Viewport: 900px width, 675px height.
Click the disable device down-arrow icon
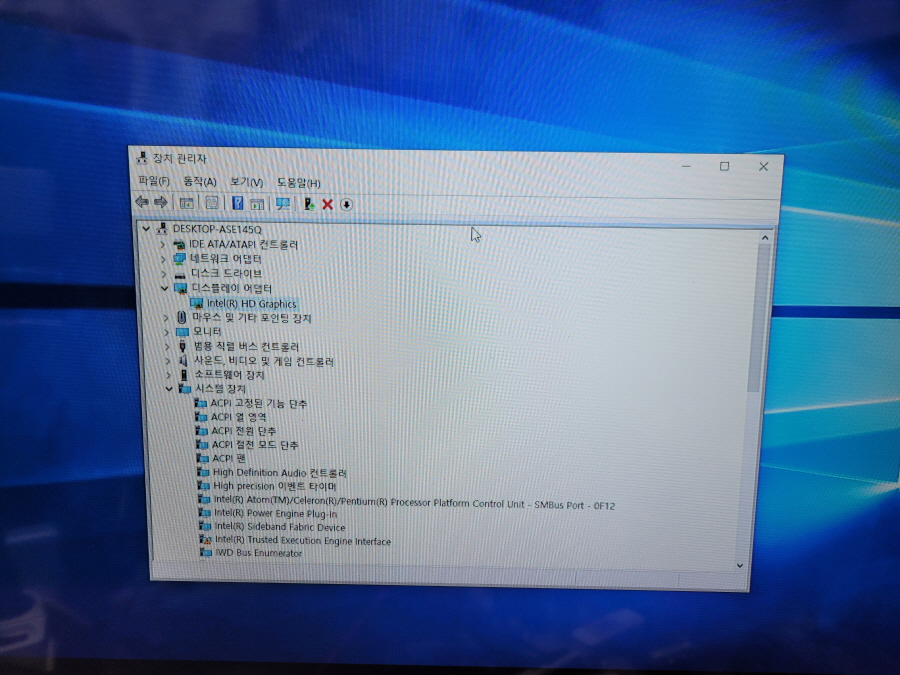346,204
